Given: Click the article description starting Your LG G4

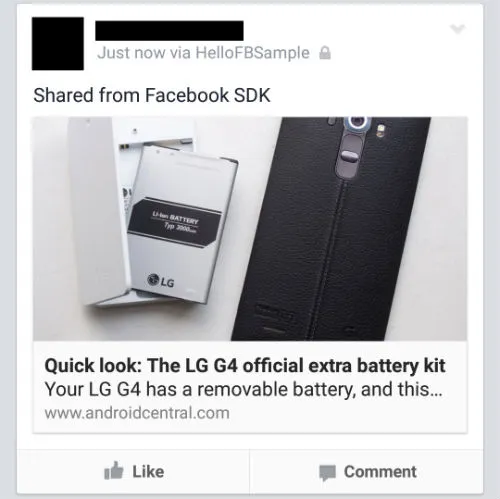Looking at the screenshot, I should click(x=244, y=389).
